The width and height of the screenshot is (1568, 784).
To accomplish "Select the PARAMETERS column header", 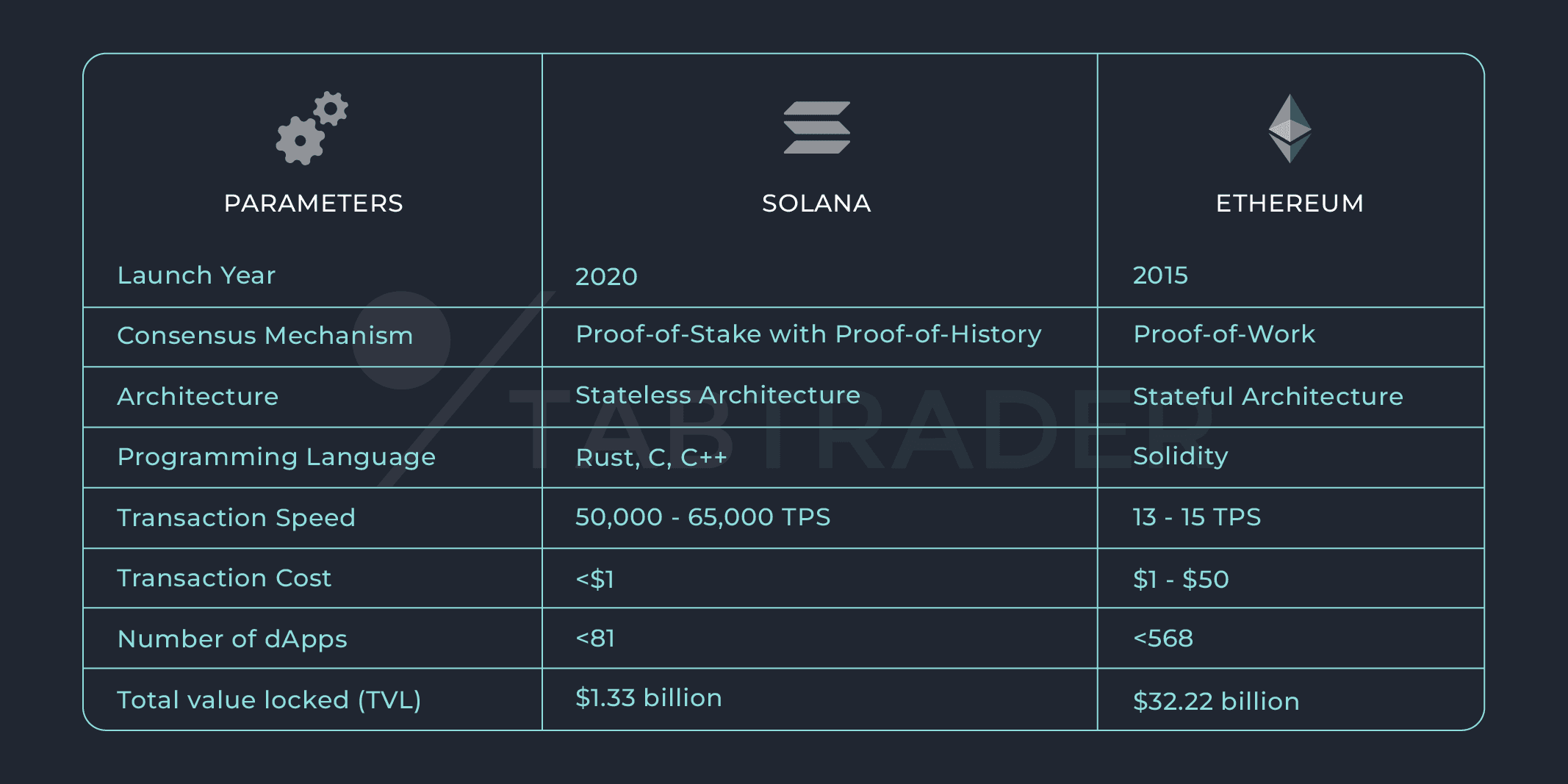I will point(313,204).
